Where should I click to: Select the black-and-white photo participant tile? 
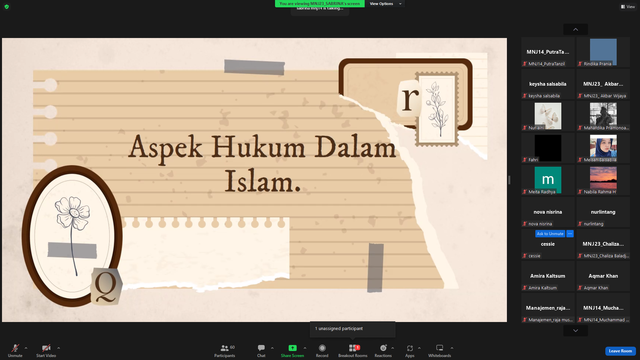[603, 116]
